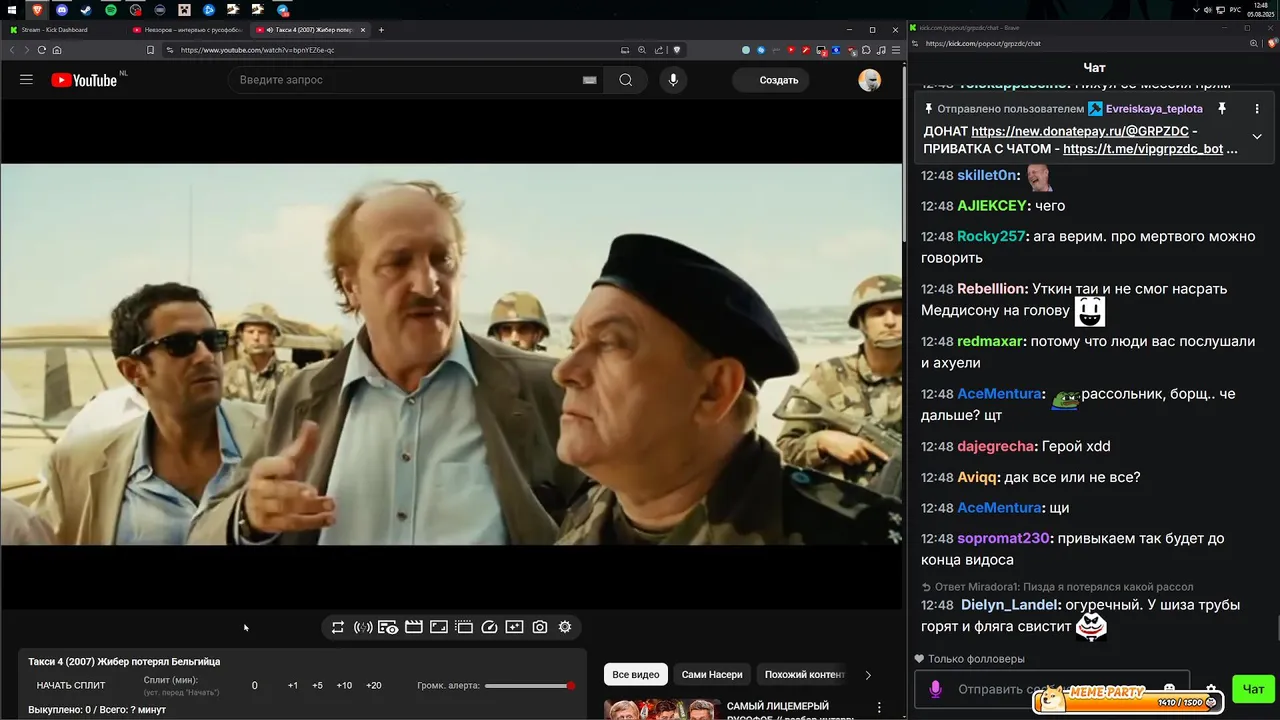Click the clapperboard icon in player toolbar
This screenshot has width=1280, height=720.
coord(413,627)
